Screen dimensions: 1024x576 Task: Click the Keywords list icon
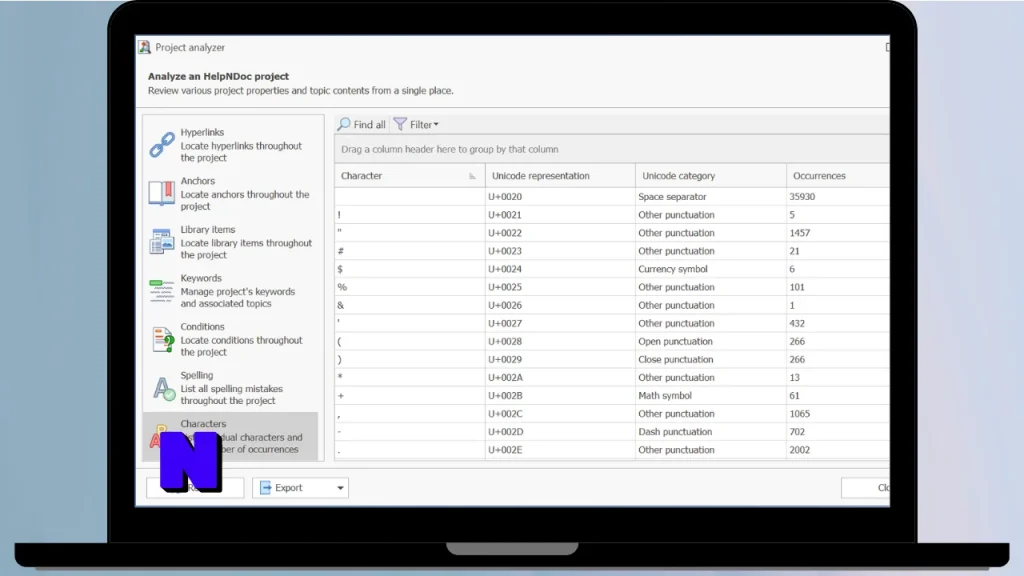pos(161,291)
